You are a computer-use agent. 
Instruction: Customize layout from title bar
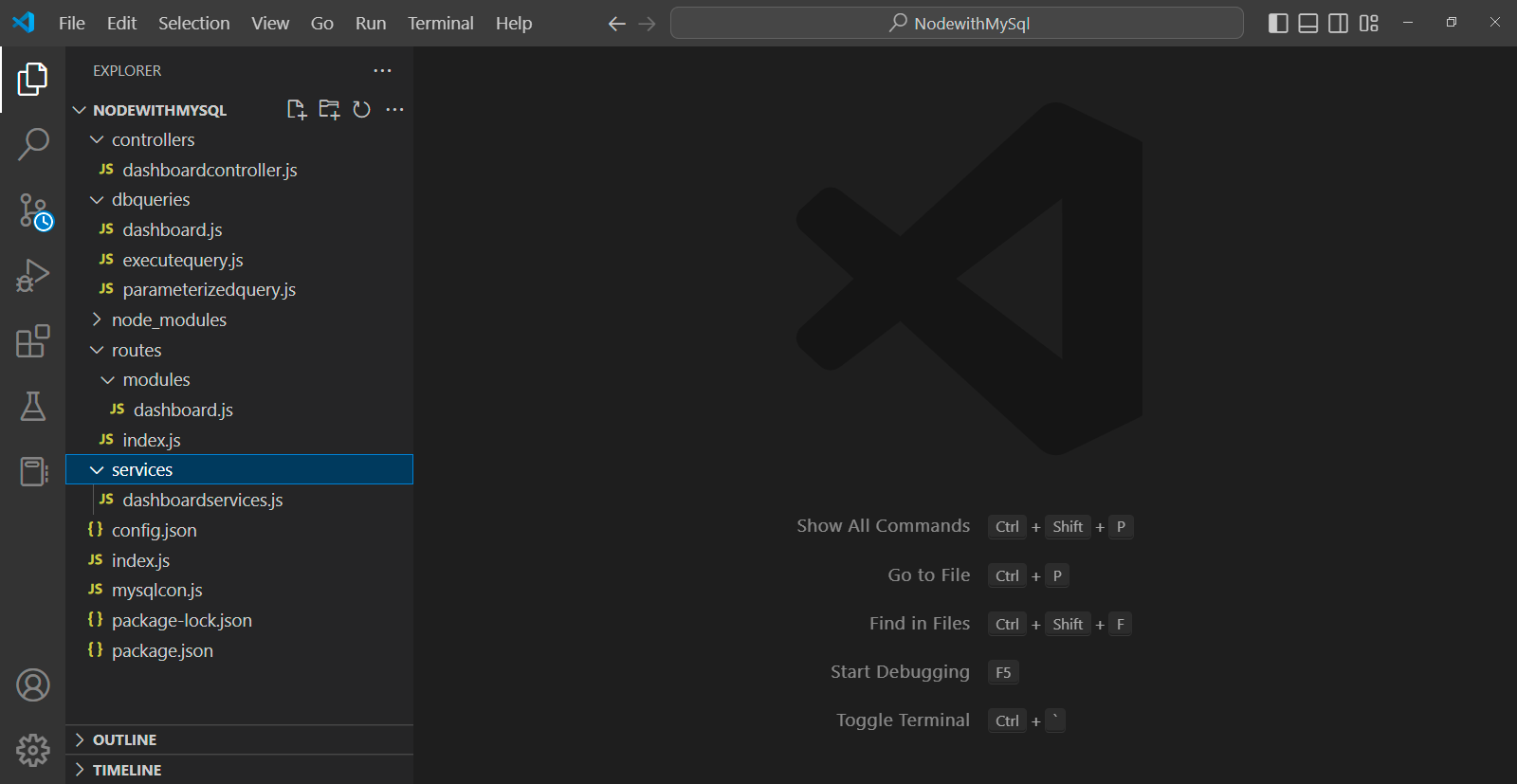point(1368,24)
